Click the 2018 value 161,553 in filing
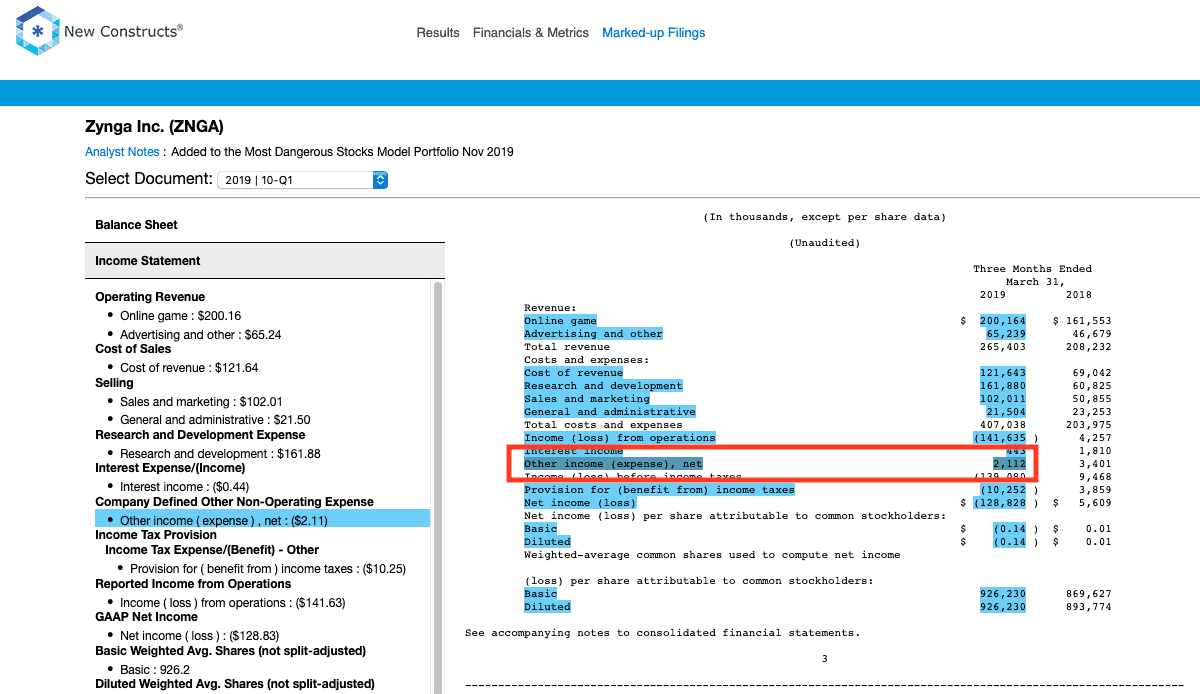Screen dimensions: 1200x694 pos(1088,321)
